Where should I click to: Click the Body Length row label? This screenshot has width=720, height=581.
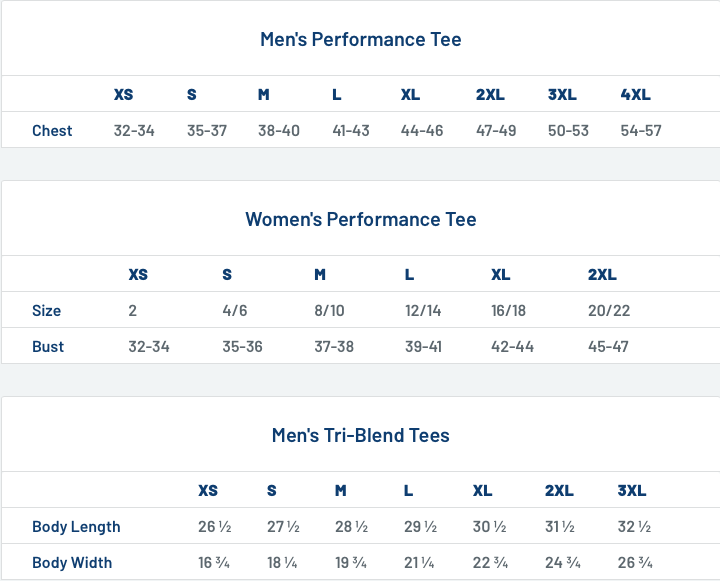point(76,527)
